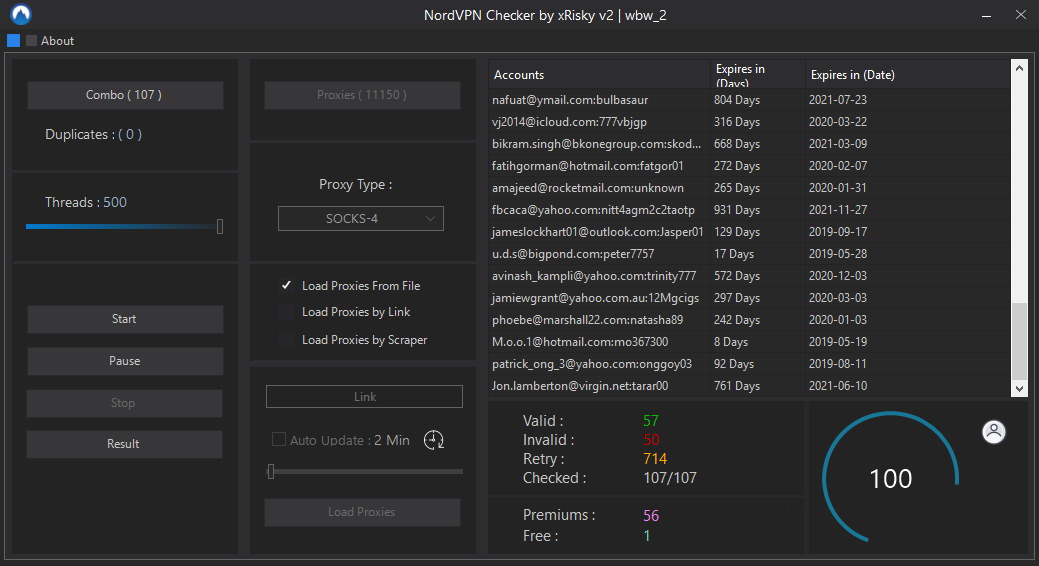This screenshot has width=1039, height=566.
Task: Open the user profile icon near the gauge
Action: click(x=994, y=432)
